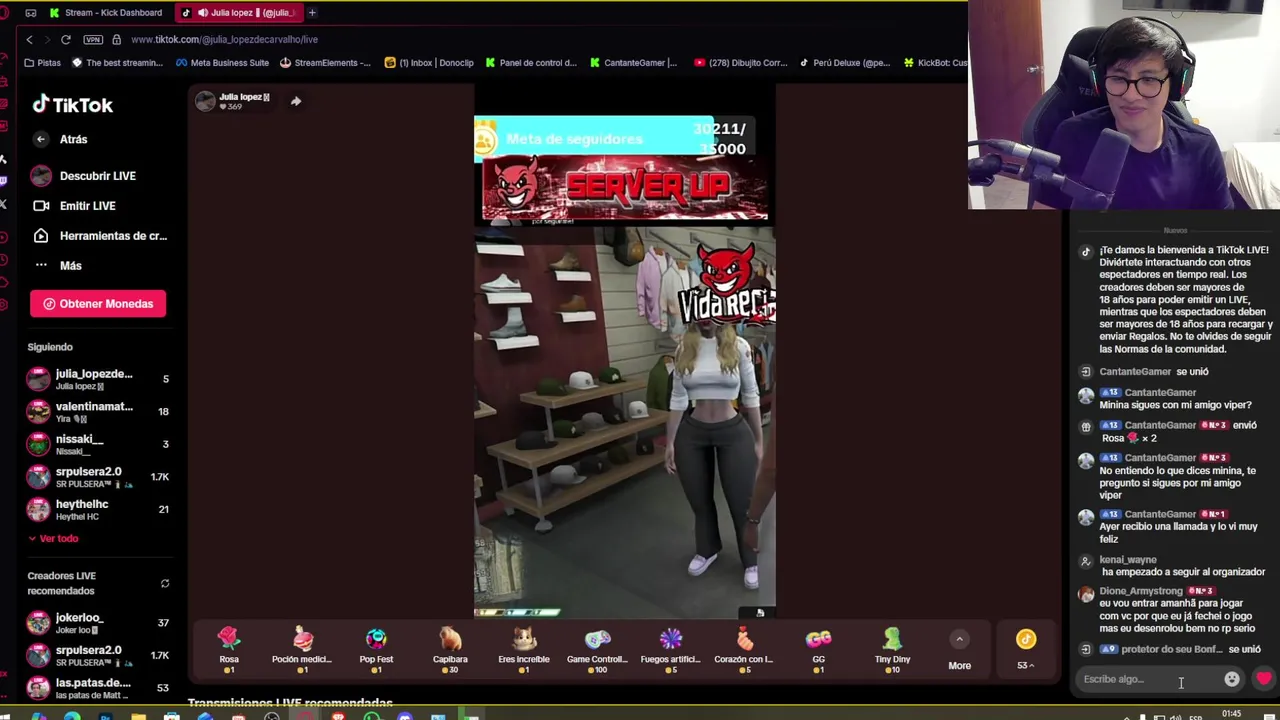The image size is (1280, 720).
Task: Open heythelhc followed live channel
Action: pyautogui.click(x=98, y=510)
